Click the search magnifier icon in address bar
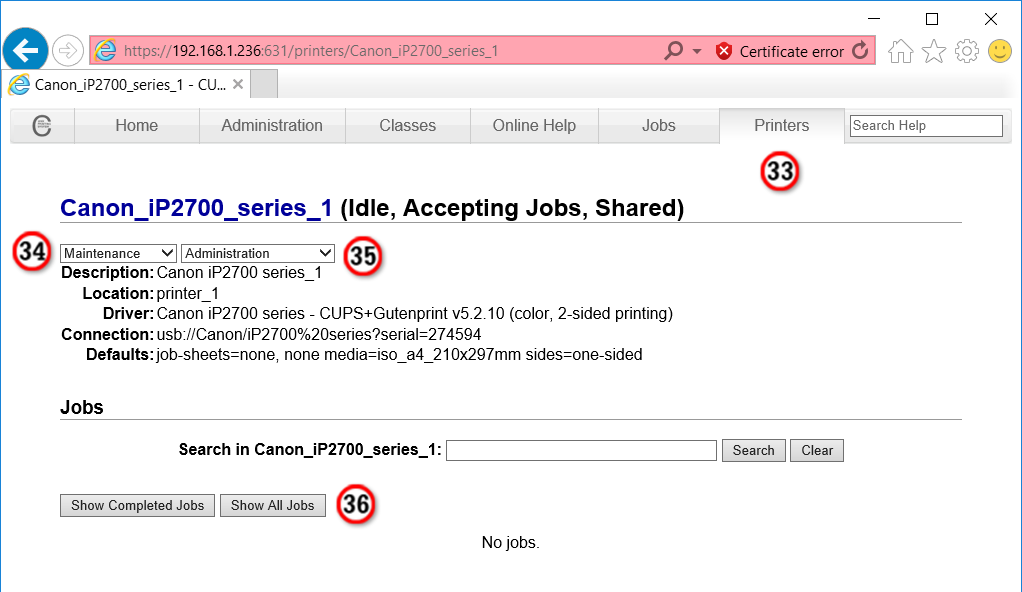1022x592 pixels. pyautogui.click(x=673, y=50)
